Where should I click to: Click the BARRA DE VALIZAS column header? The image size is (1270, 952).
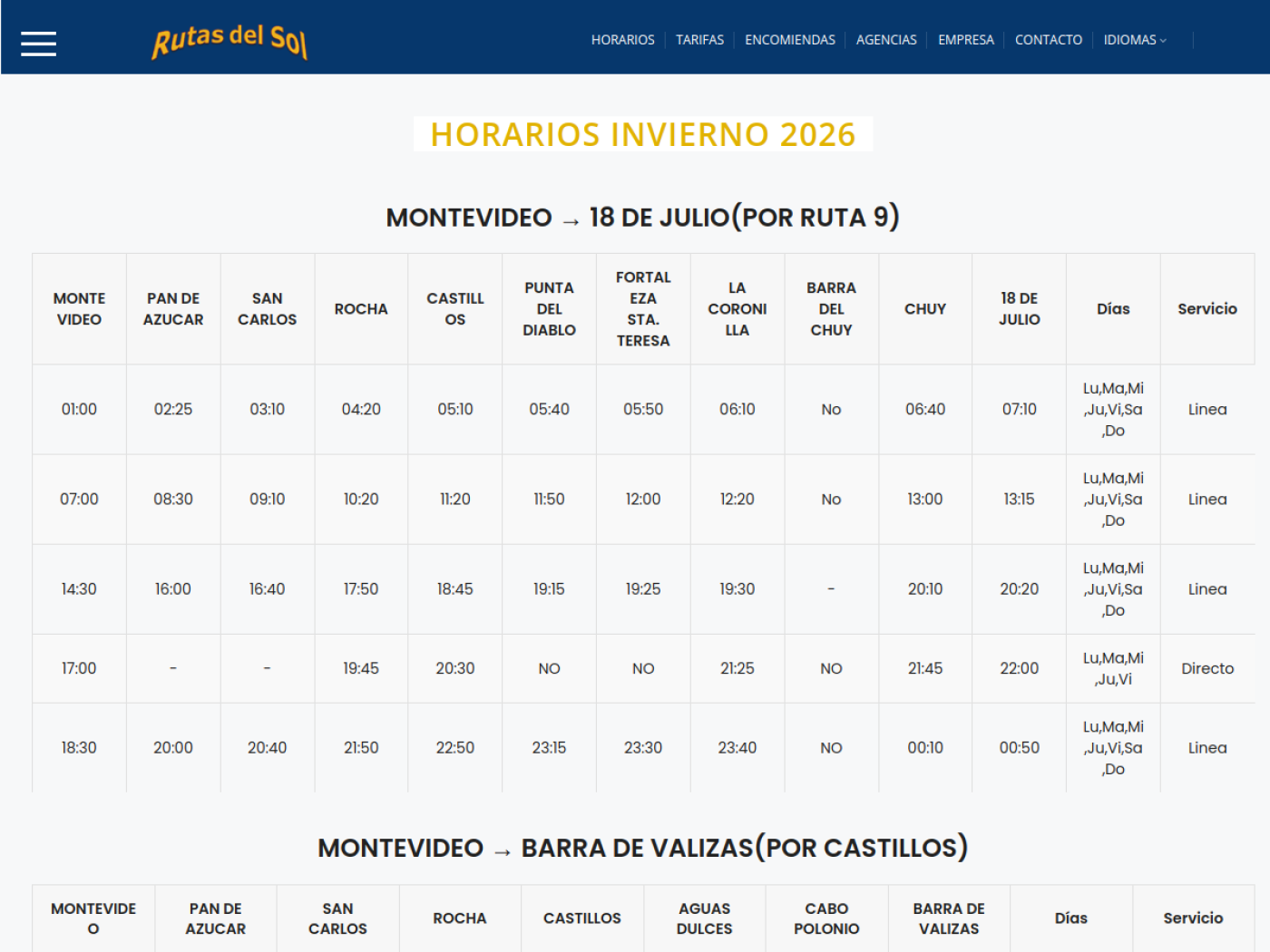point(949,918)
